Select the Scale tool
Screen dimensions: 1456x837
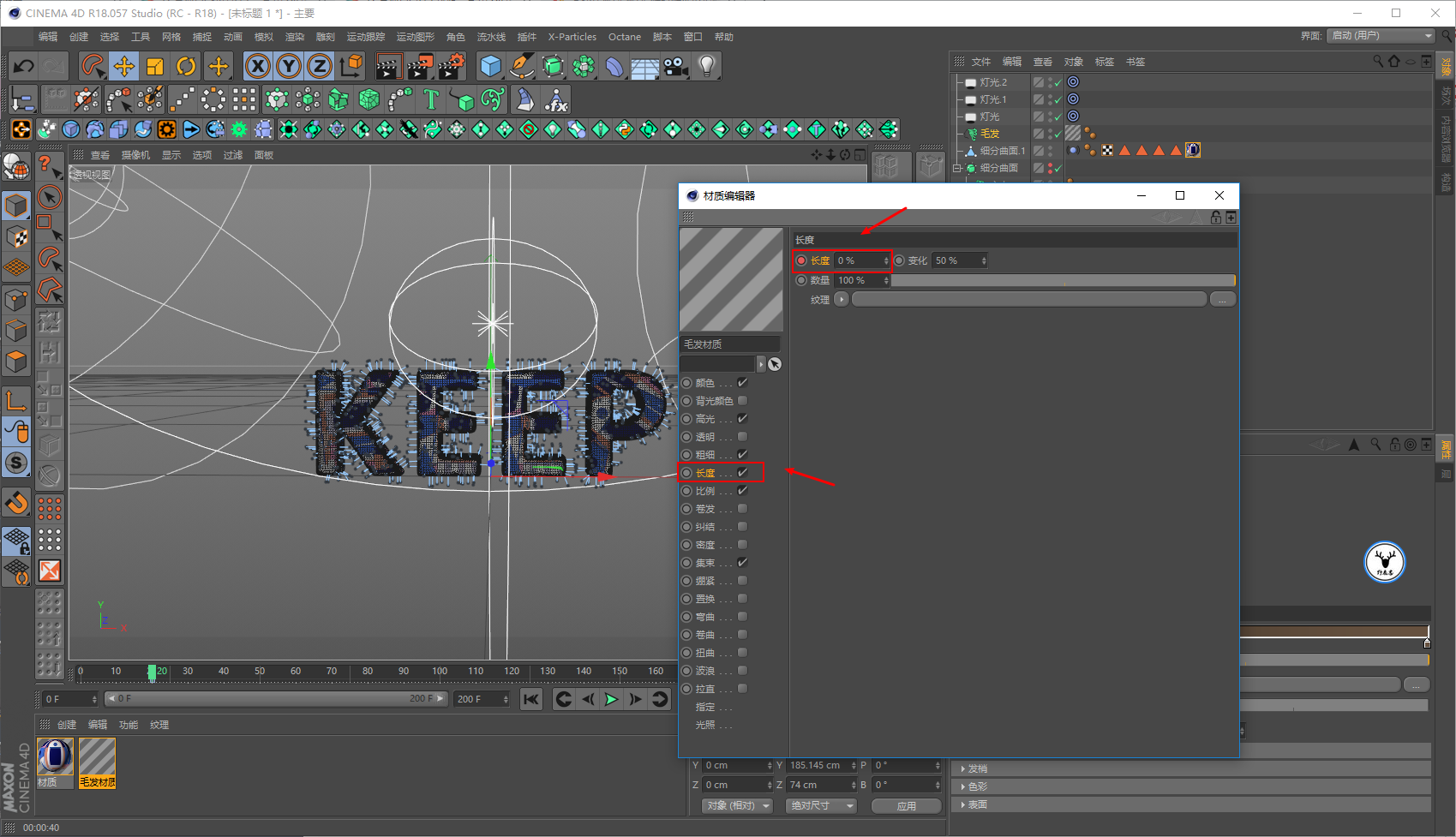(x=155, y=66)
